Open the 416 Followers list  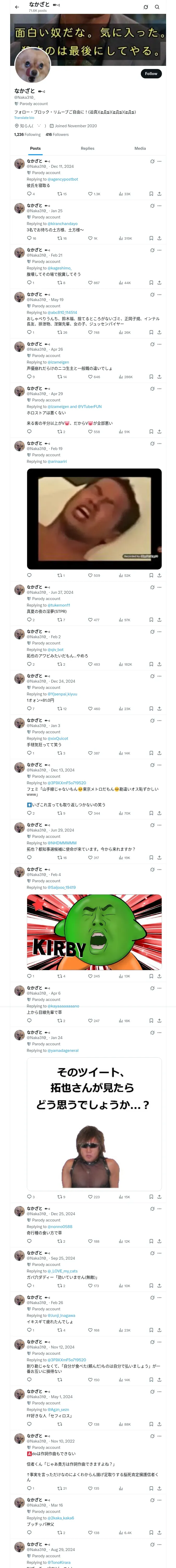[x=57, y=135]
